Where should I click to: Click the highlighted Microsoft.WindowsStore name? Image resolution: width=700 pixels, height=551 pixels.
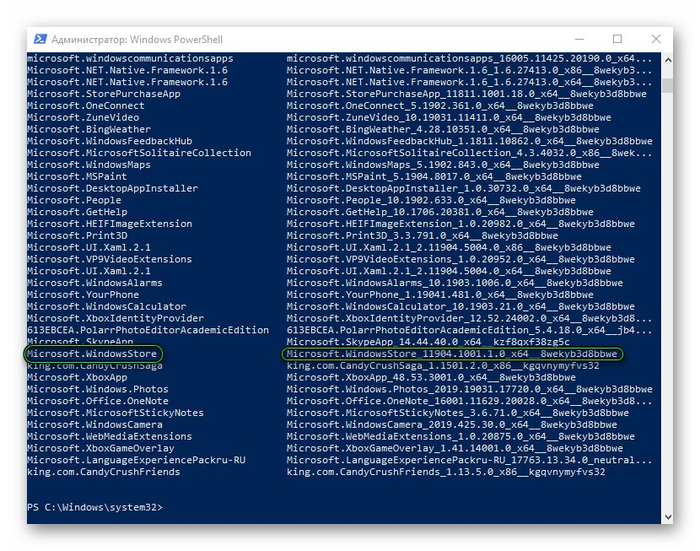point(94,354)
